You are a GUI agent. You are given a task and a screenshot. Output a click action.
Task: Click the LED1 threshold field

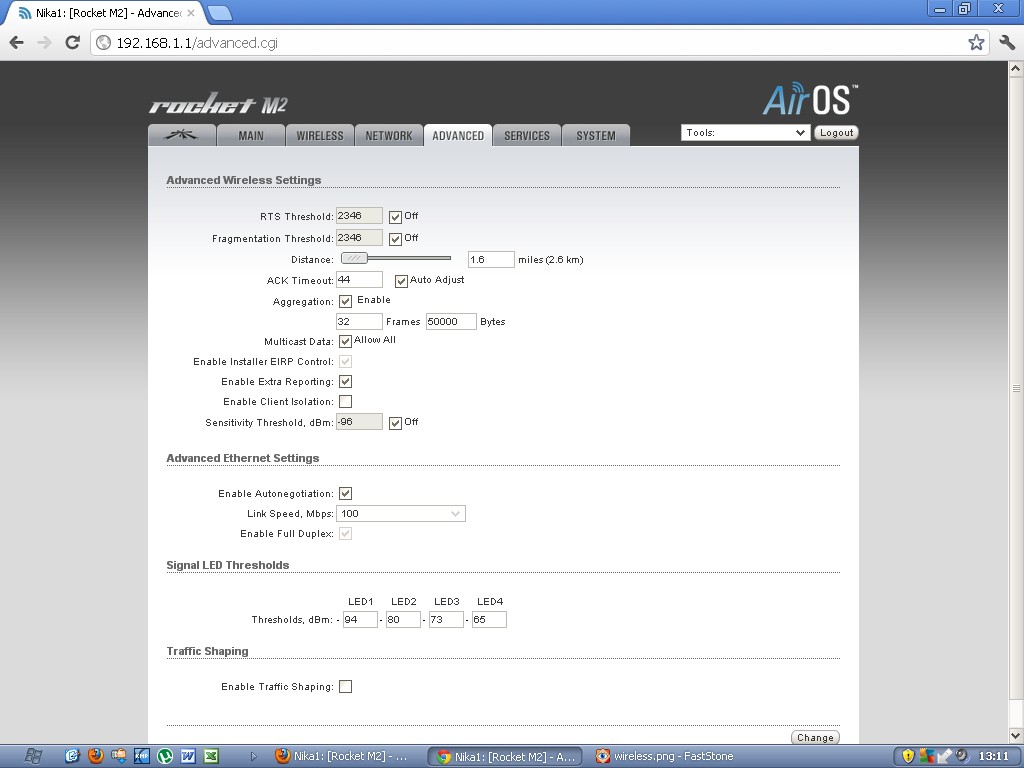pos(360,619)
